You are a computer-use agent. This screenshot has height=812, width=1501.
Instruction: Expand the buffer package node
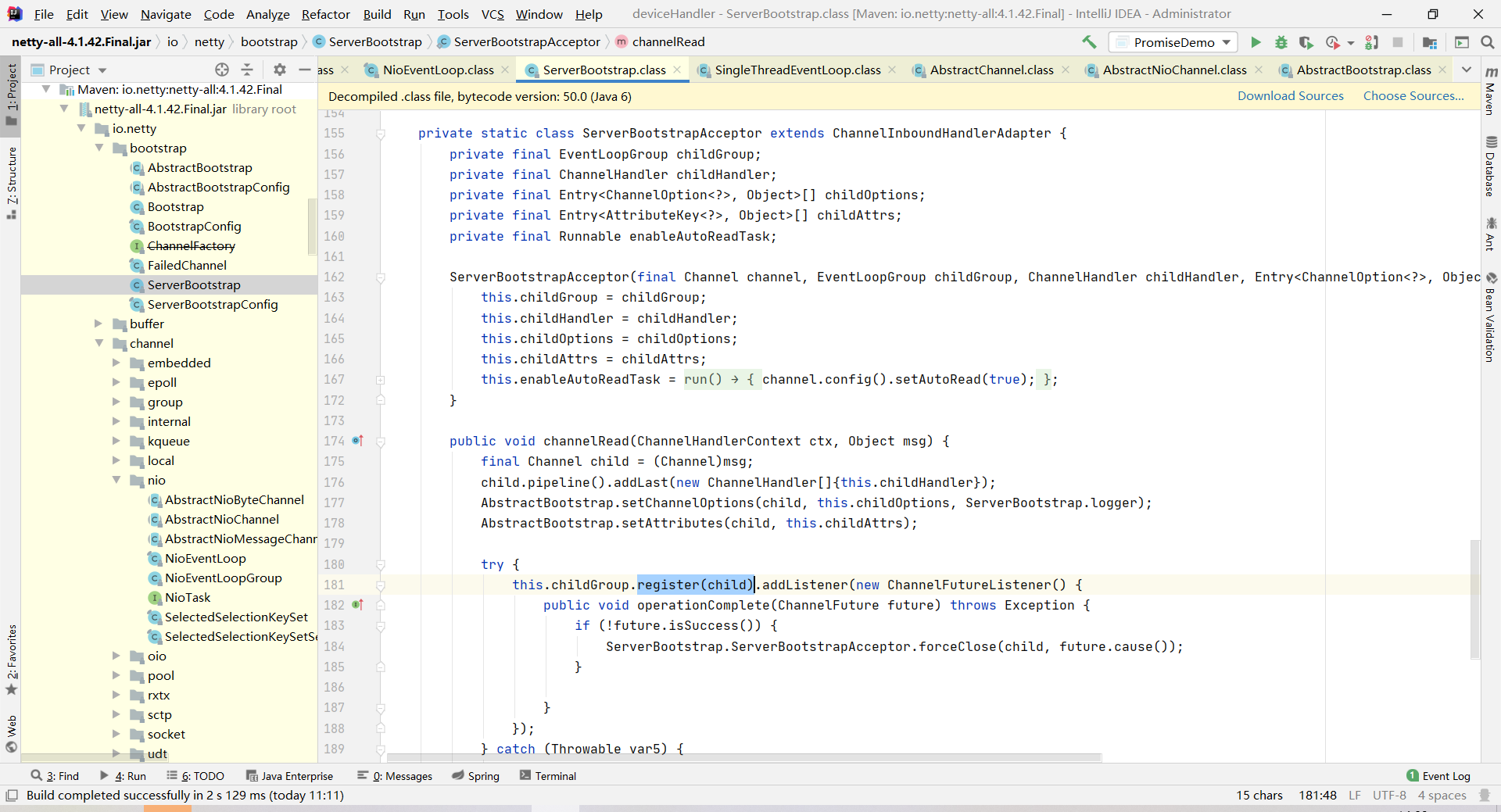point(99,324)
